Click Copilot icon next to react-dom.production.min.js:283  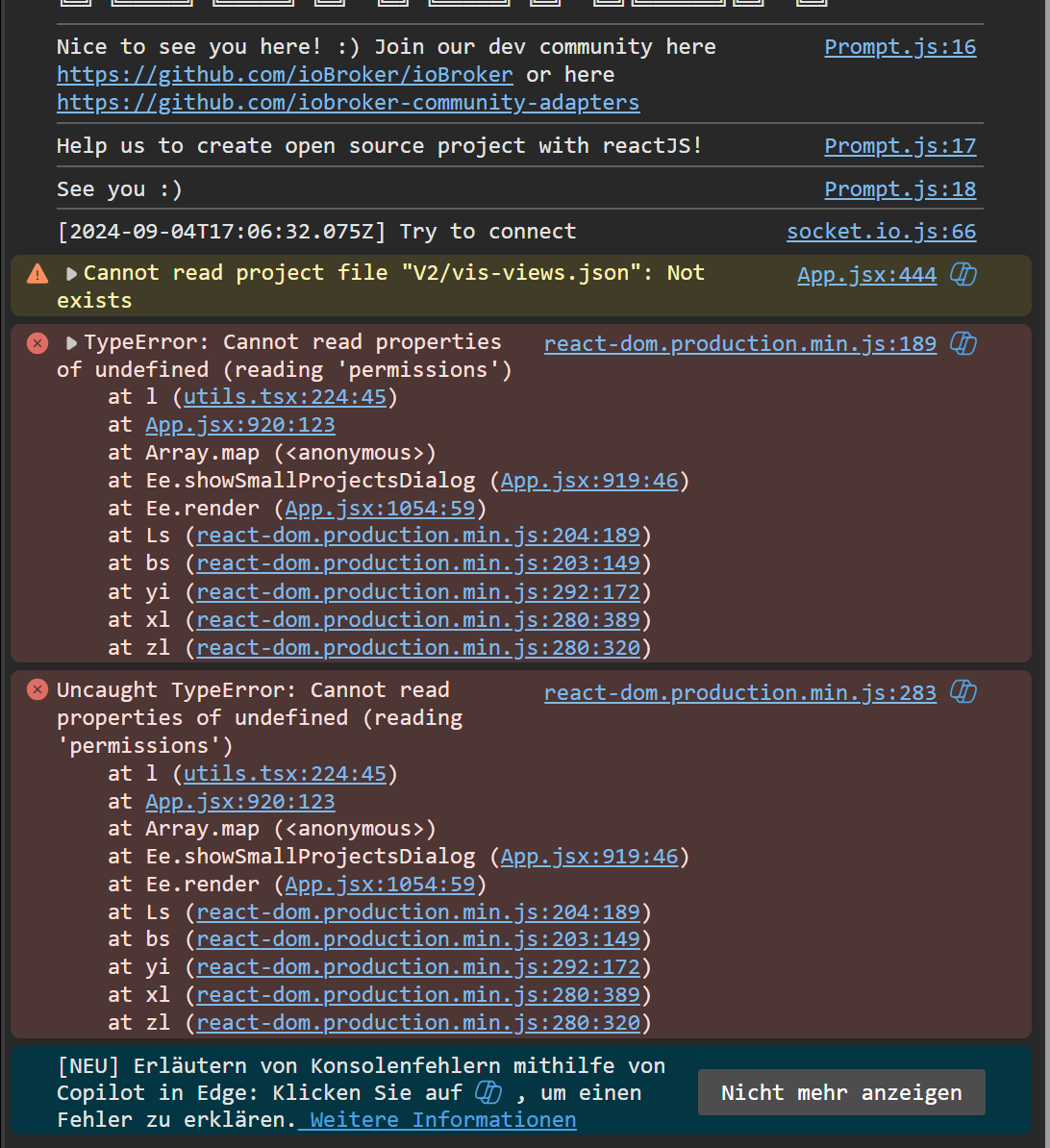963,691
